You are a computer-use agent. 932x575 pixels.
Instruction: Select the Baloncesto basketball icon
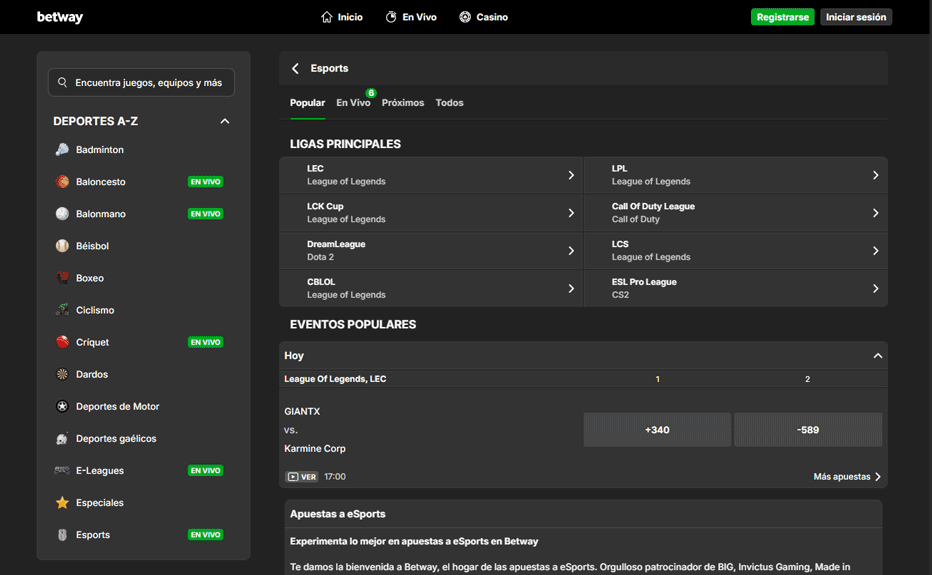tap(62, 182)
